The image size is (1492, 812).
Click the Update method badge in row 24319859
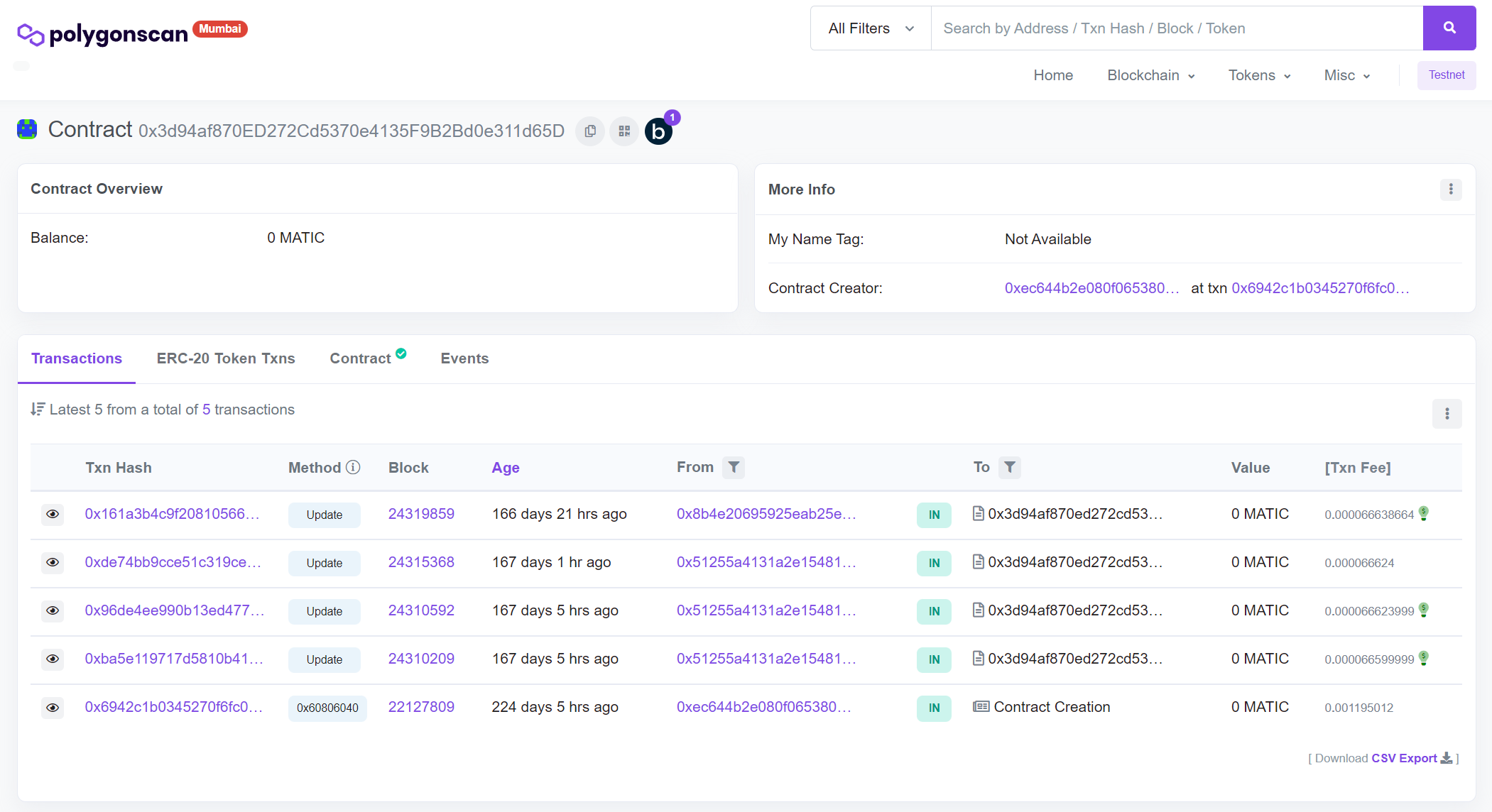[x=324, y=515]
